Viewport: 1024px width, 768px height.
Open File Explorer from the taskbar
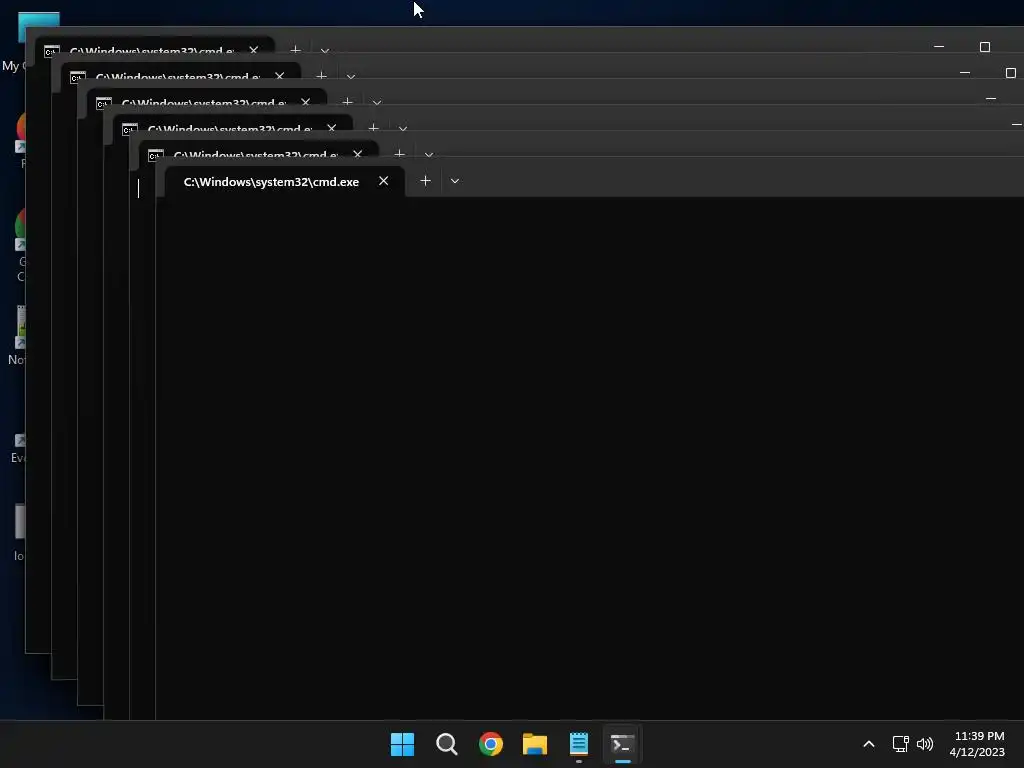(535, 744)
